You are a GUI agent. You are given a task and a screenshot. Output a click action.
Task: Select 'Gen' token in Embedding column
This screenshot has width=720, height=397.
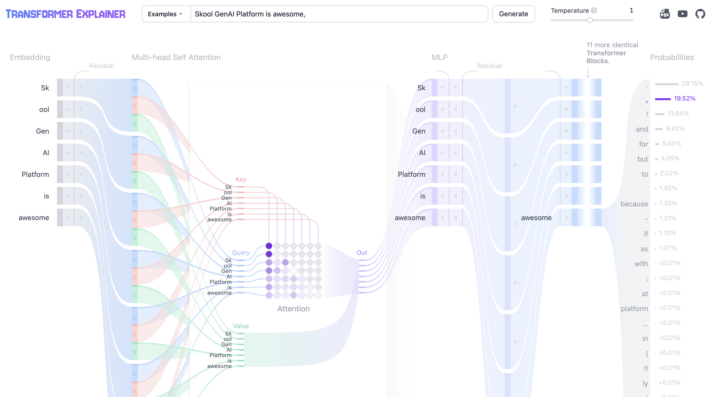click(42, 131)
